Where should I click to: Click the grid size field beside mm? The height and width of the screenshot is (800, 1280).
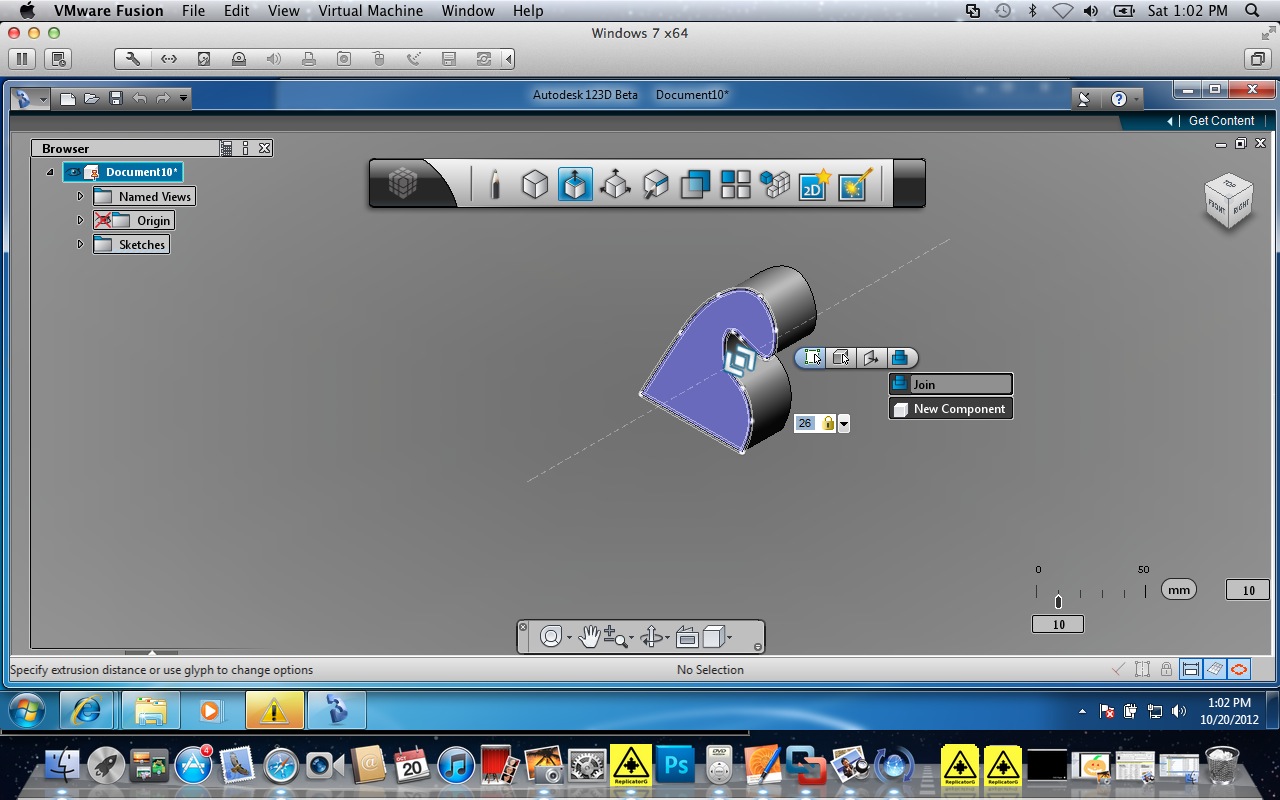(1248, 590)
